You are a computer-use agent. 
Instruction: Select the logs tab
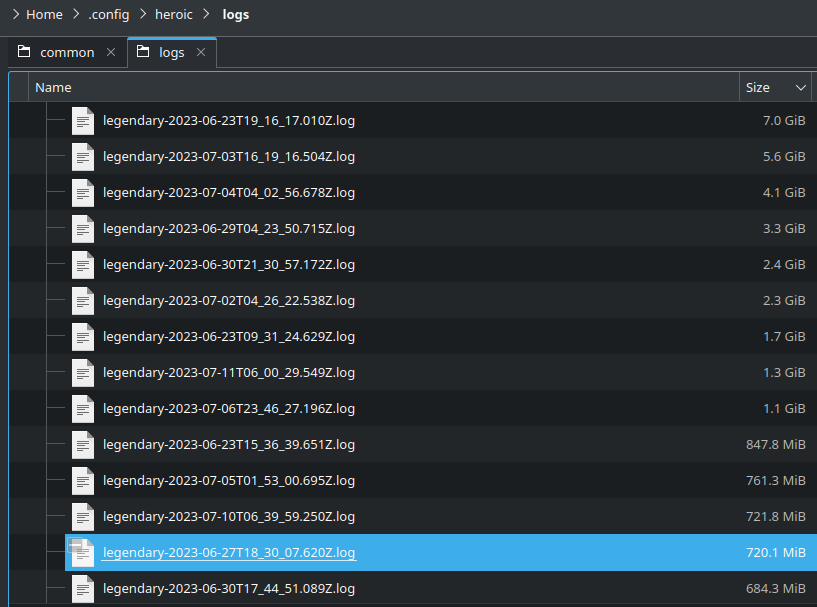click(x=171, y=51)
